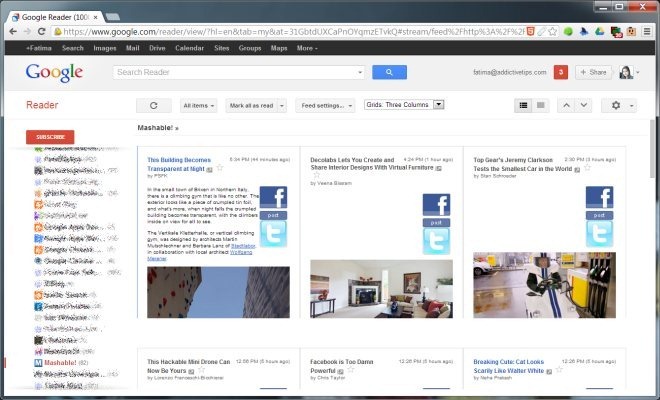Open Images in the Google bar
The width and height of the screenshot is (660, 400).
pyautogui.click(x=104, y=48)
